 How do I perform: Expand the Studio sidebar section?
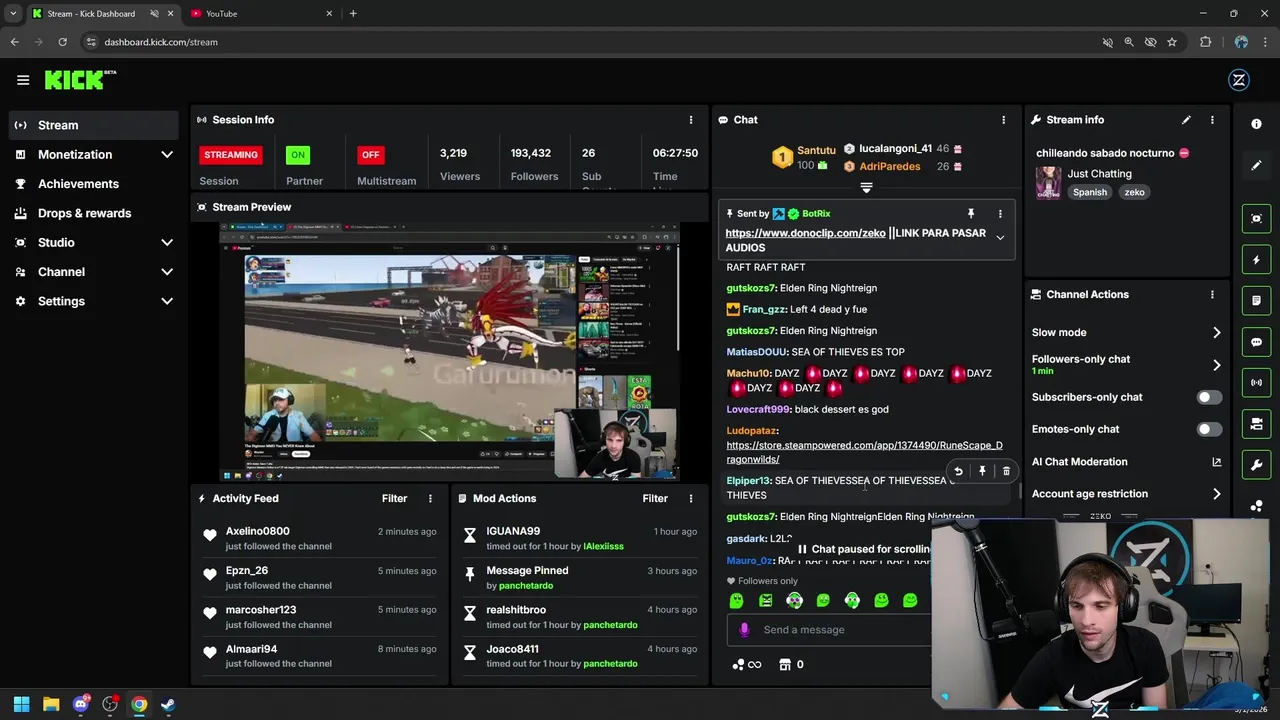coord(167,243)
